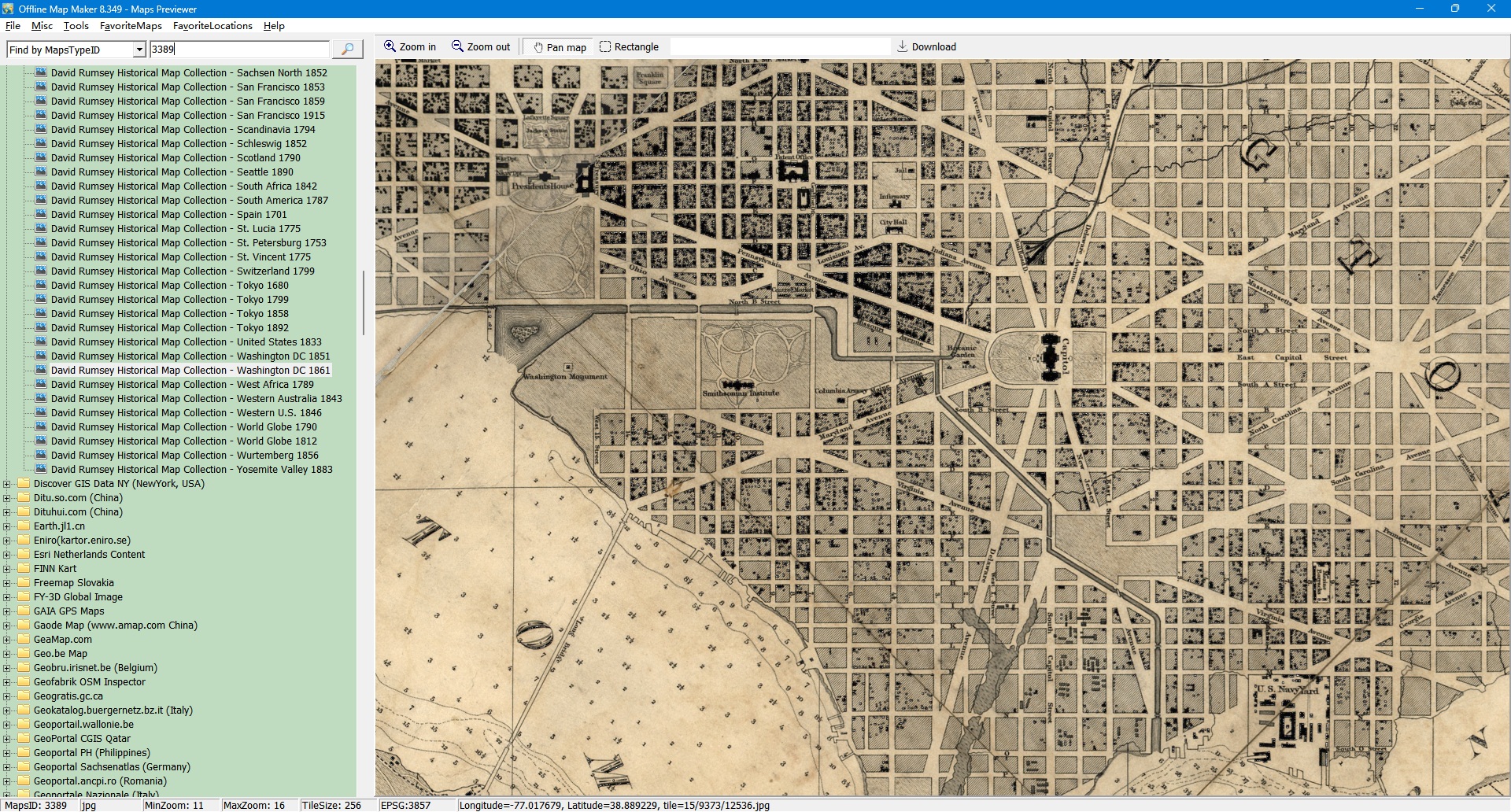
Task: Click the Zoom in tool
Action: [409, 47]
